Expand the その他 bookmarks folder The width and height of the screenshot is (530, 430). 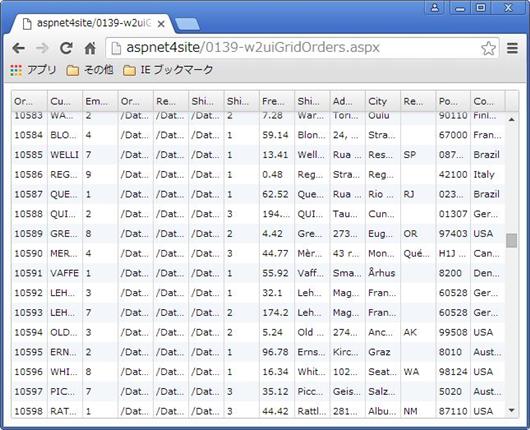90,70
